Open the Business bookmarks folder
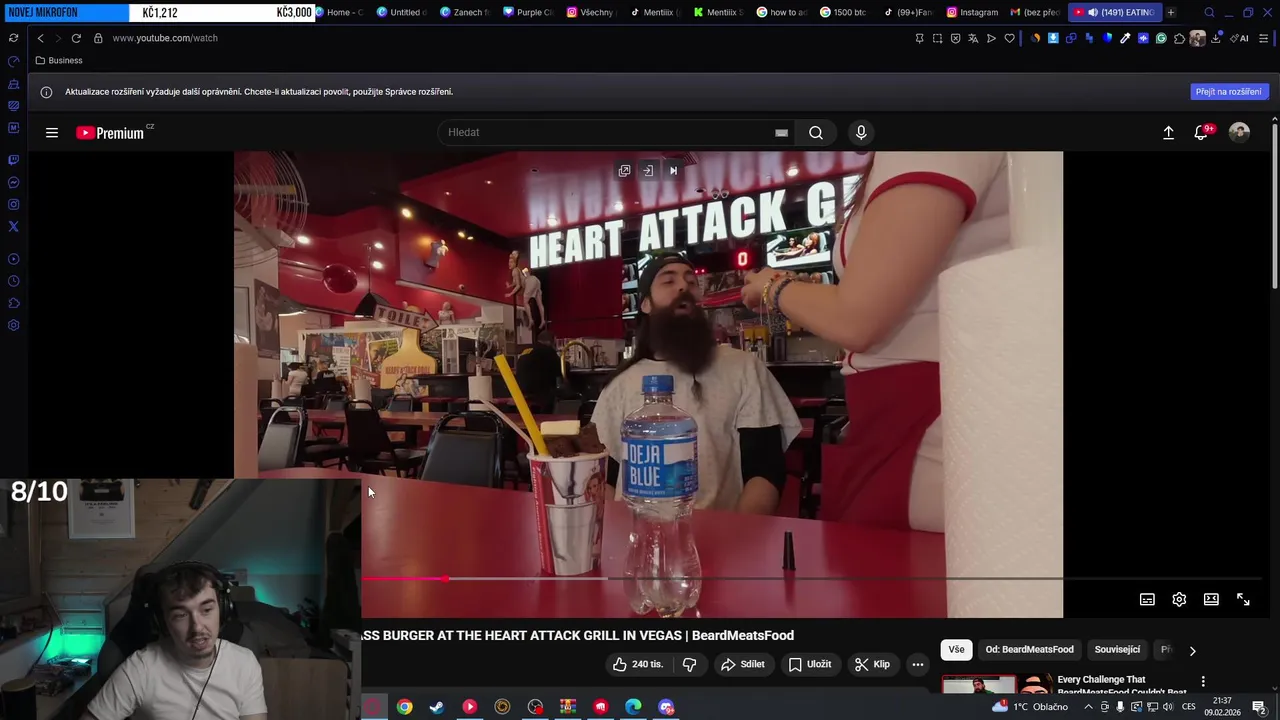This screenshot has width=1280, height=720. click(x=59, y=61)
